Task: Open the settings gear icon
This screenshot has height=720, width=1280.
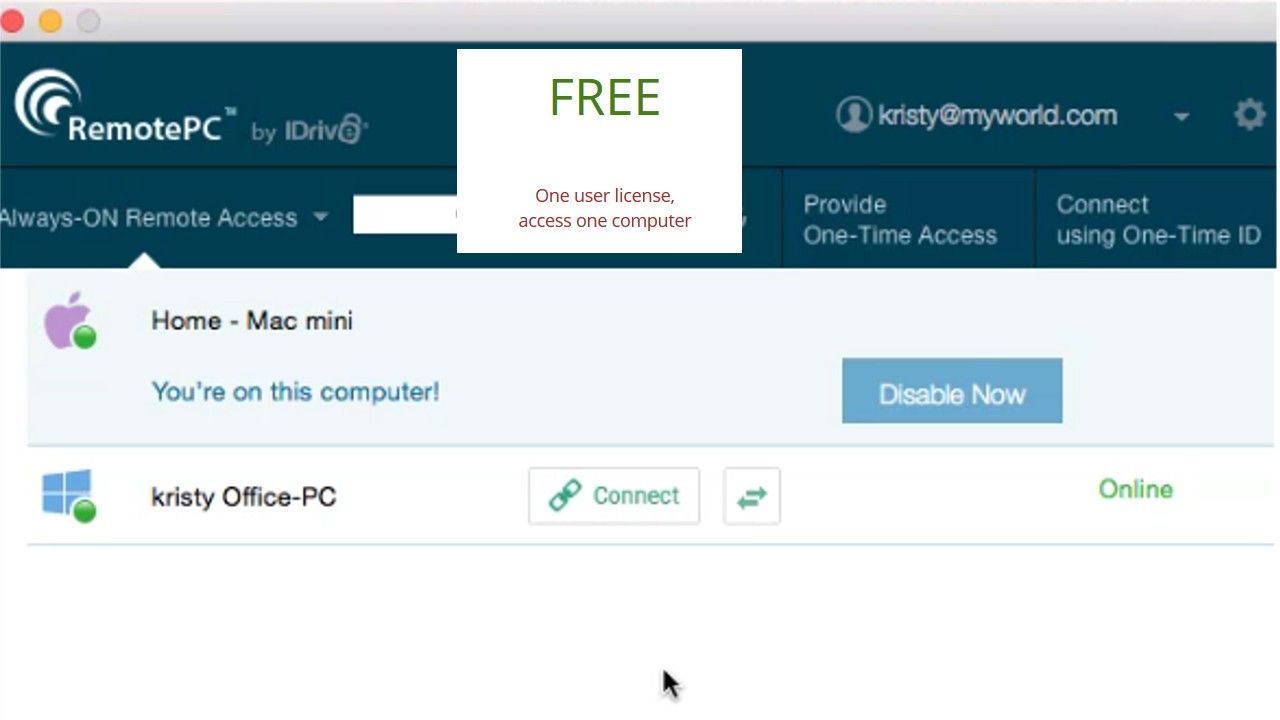Action: (x=1250, y=114)
